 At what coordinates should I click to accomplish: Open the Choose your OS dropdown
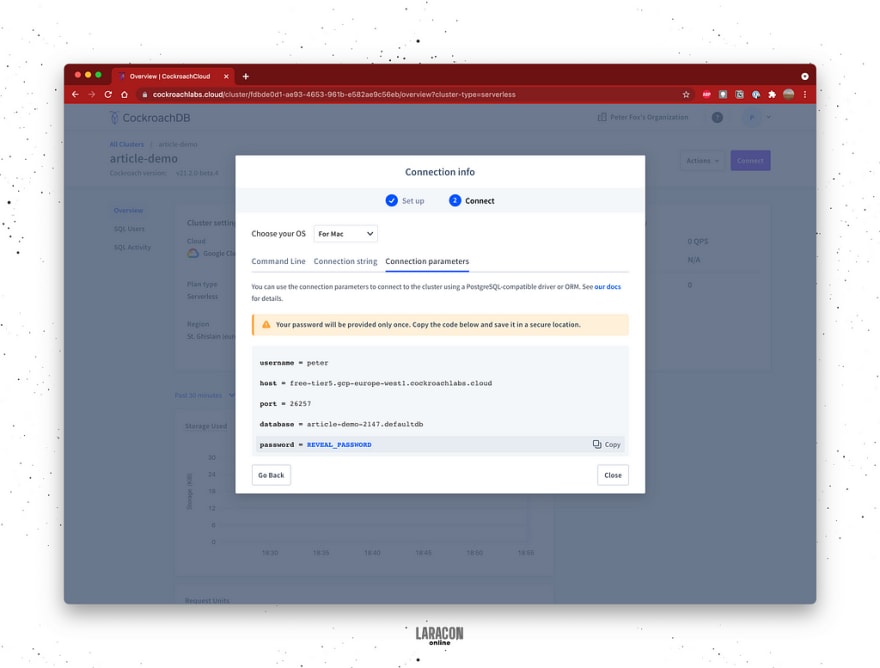(x=346, y=234)
